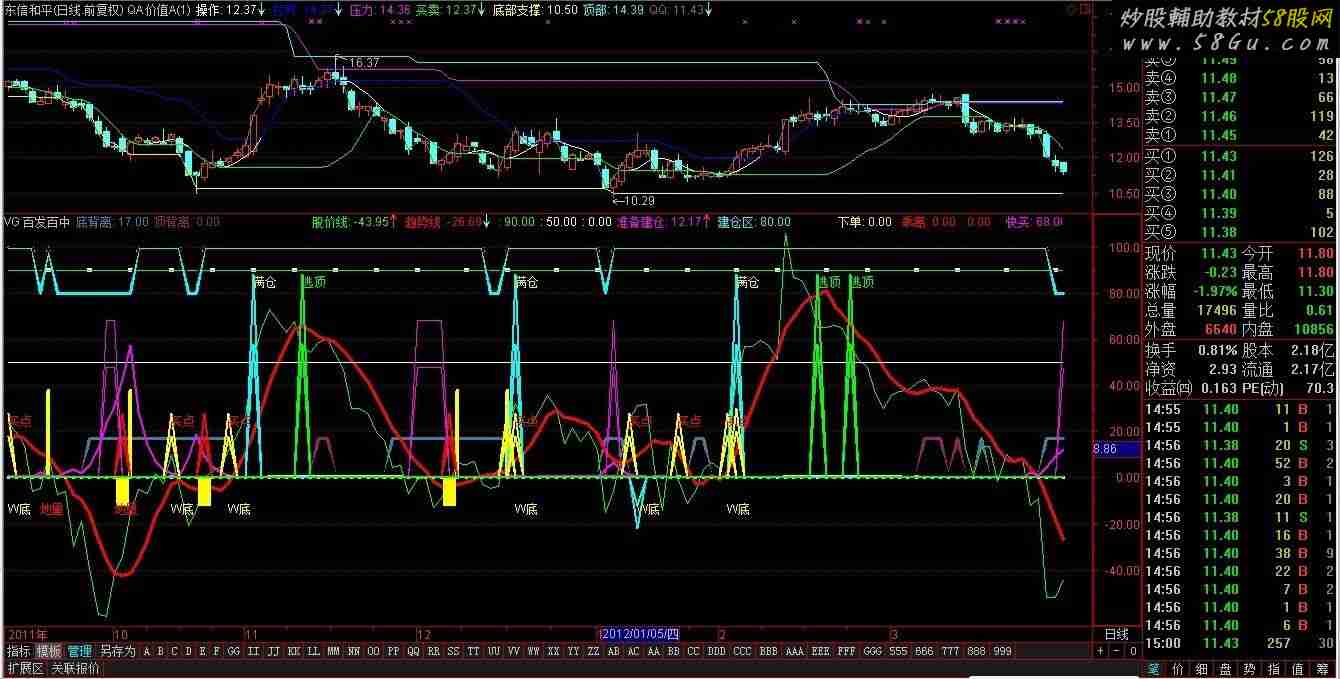The image size is (1340, 679).
Task: Switch to the 价 price tab
Action: pyautogui.click(x=1178, y=669)
